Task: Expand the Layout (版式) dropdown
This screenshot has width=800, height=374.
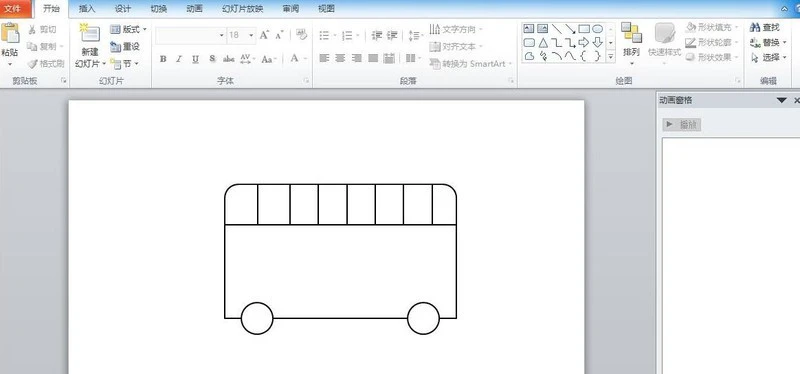Action: tap(129, 29)
